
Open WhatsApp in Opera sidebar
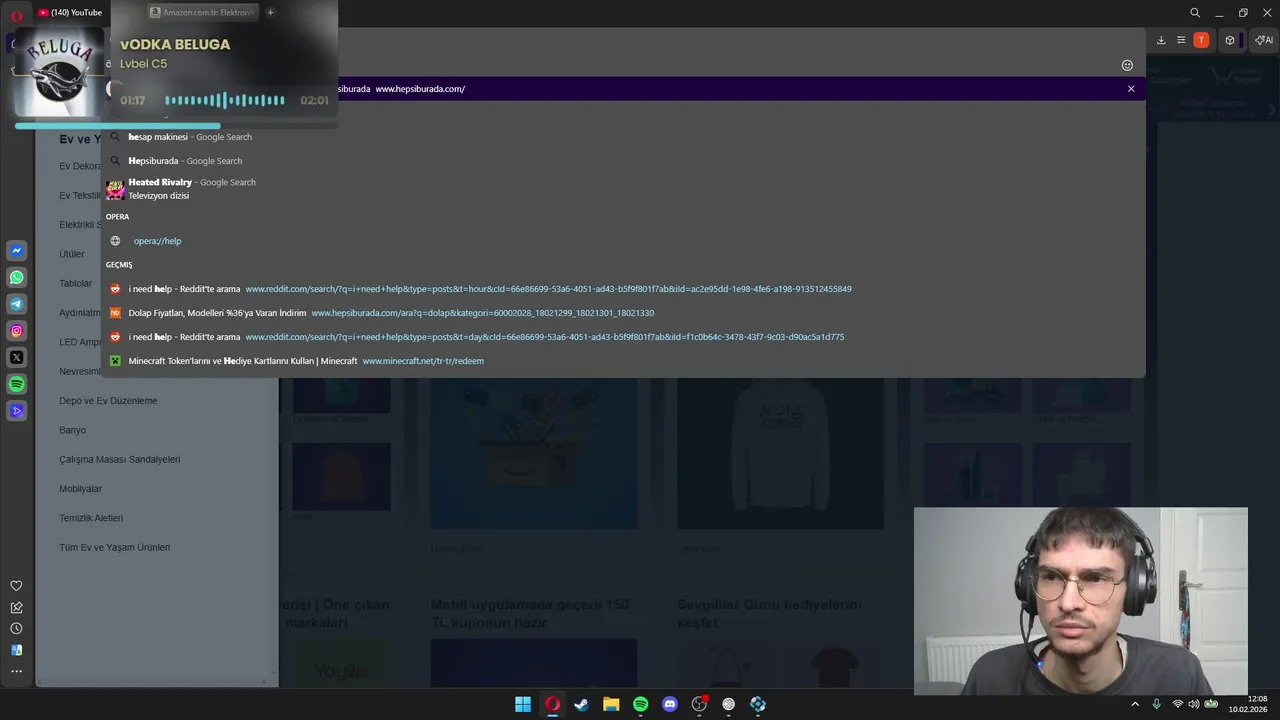(17, 277)
